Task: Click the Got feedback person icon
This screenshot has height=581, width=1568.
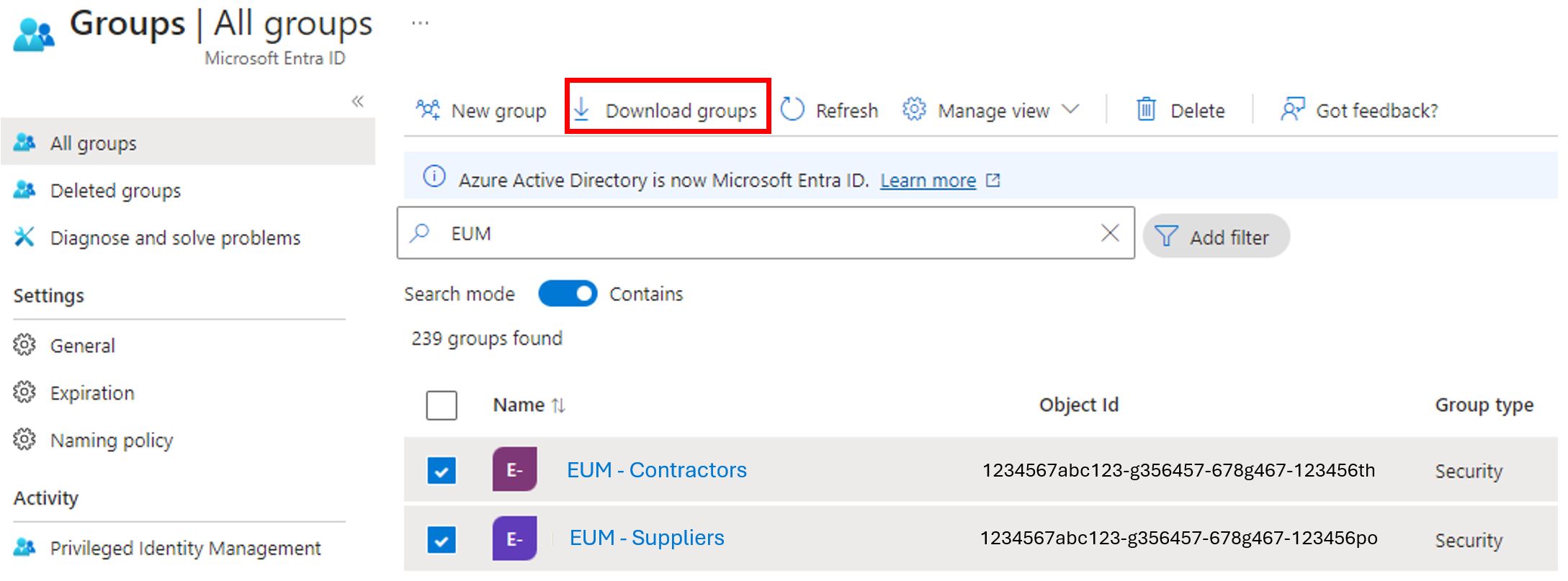Action: pyautogui.click(x=1292, y=109)
